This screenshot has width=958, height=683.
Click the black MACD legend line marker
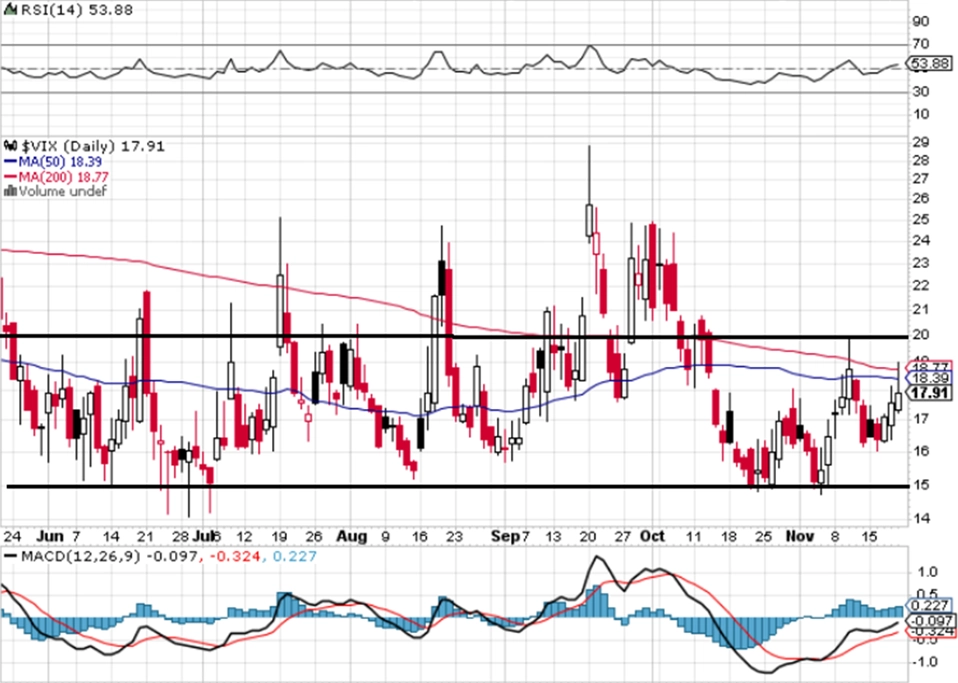point(10,557)
